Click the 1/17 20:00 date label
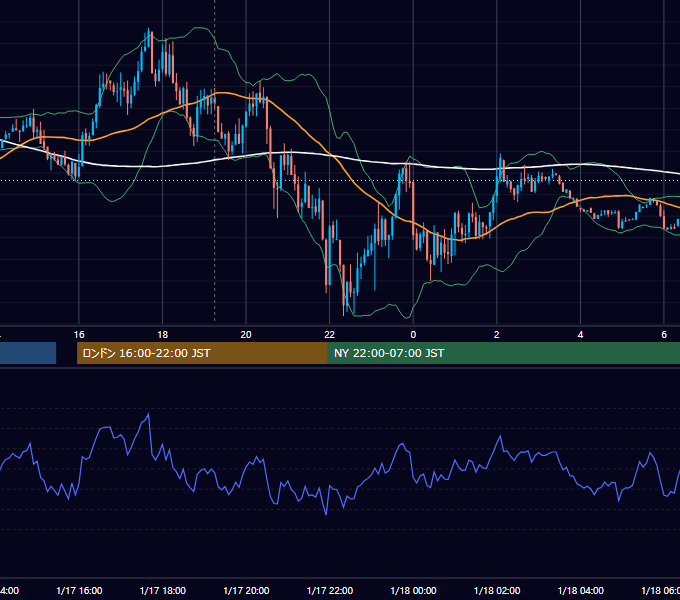 pyautogui.click(x=246, y=590)
